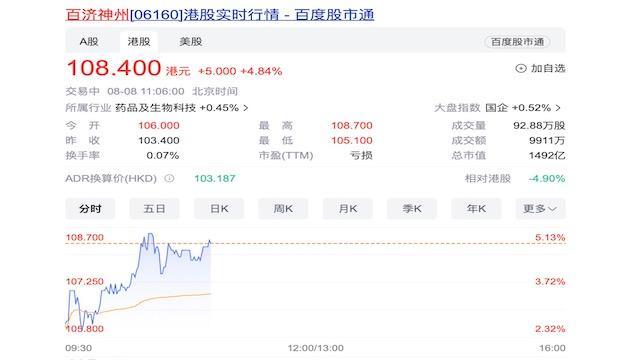Click the 百度股市通 badge button

point(517,42)
